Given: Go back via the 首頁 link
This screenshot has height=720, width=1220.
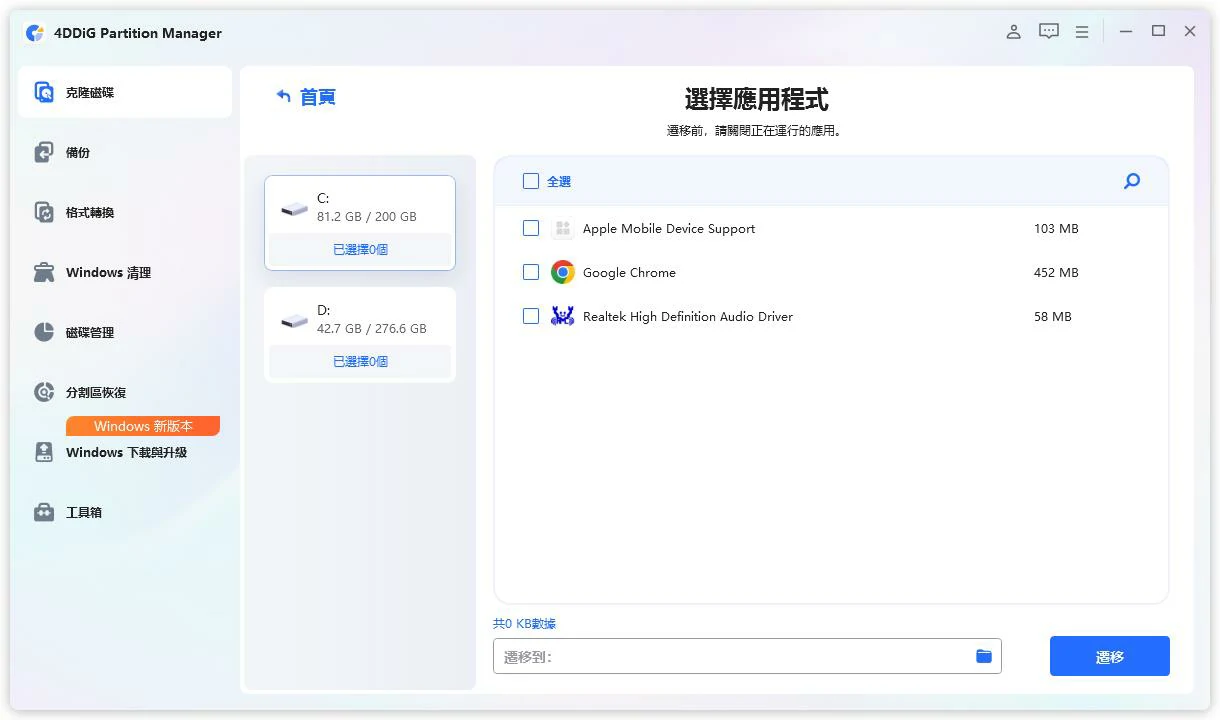Looking at the screenshot, I should tap(318, 97).
